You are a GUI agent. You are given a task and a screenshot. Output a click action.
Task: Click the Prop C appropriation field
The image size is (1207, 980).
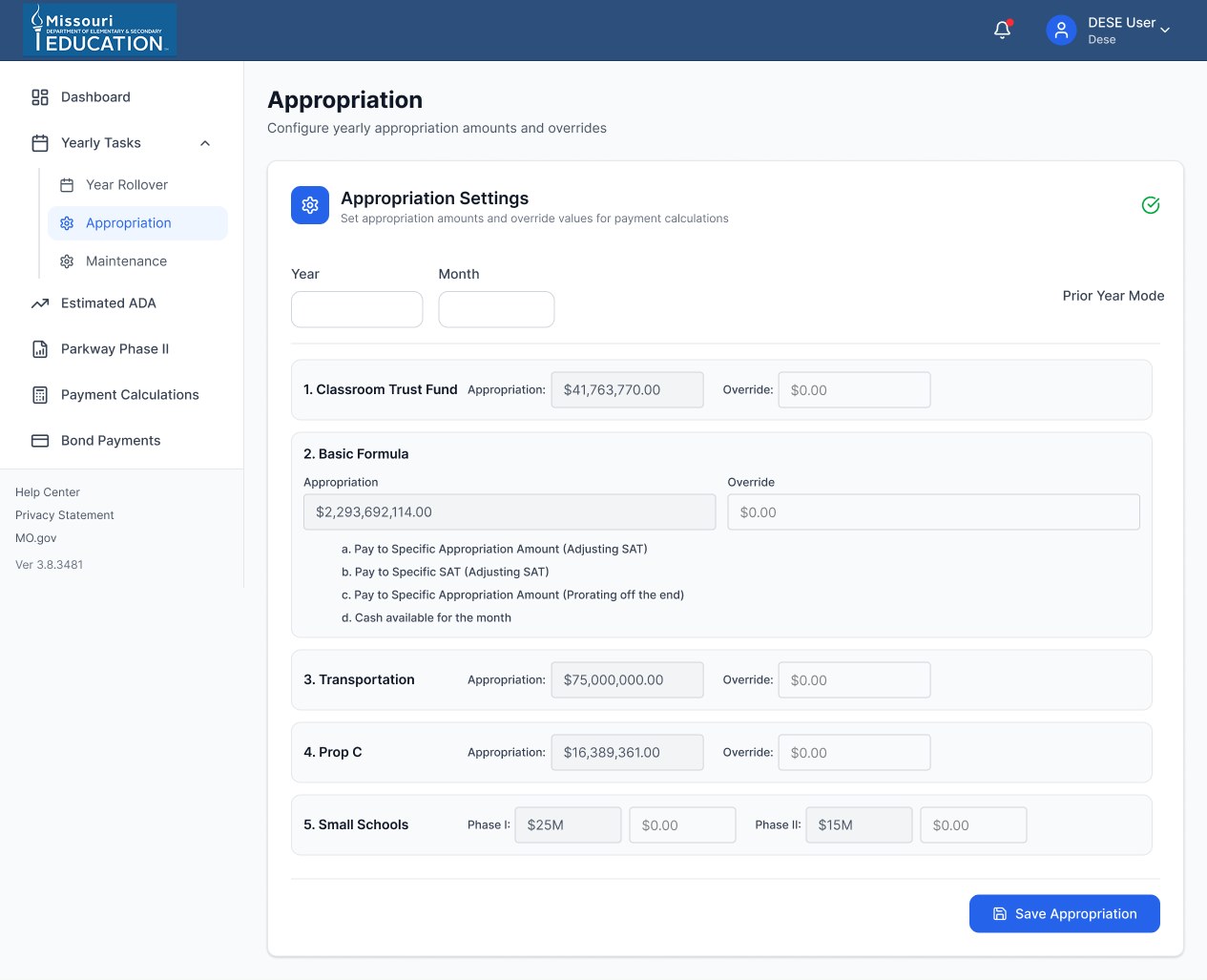(x=628, y=753)
